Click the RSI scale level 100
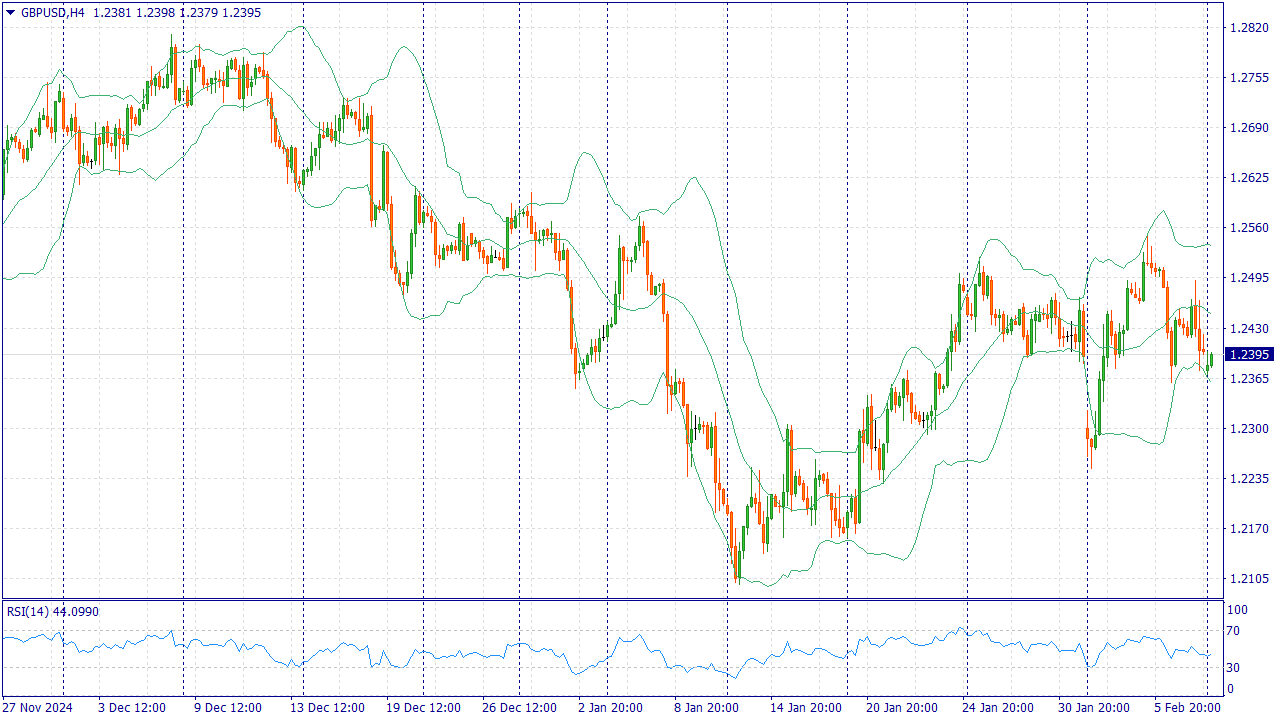Viewport: 1280px width, 720px height. tap(1238, 610)
